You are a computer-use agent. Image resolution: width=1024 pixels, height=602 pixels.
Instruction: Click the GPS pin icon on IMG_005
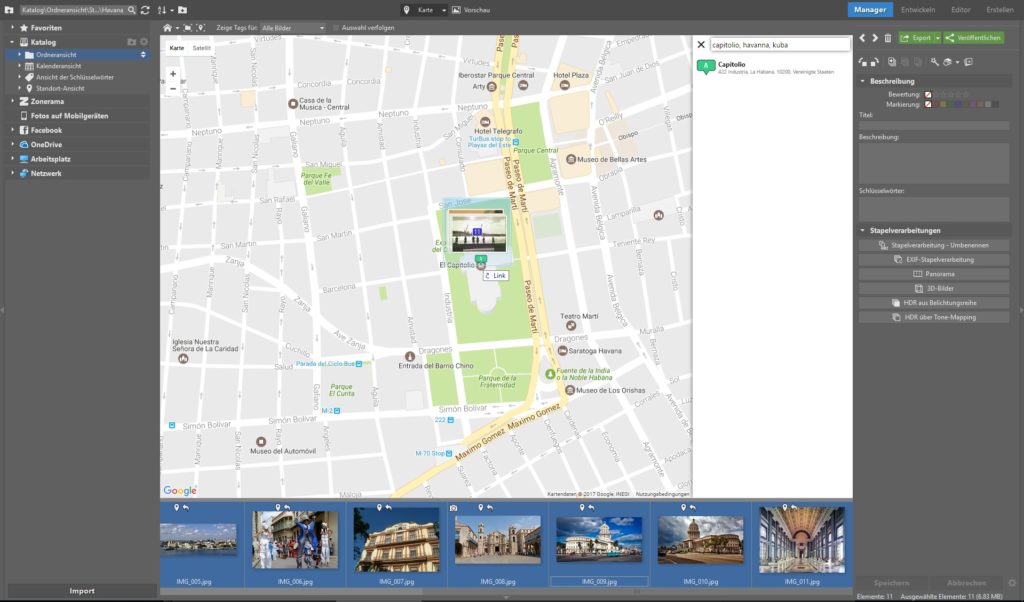click(176, 507)
